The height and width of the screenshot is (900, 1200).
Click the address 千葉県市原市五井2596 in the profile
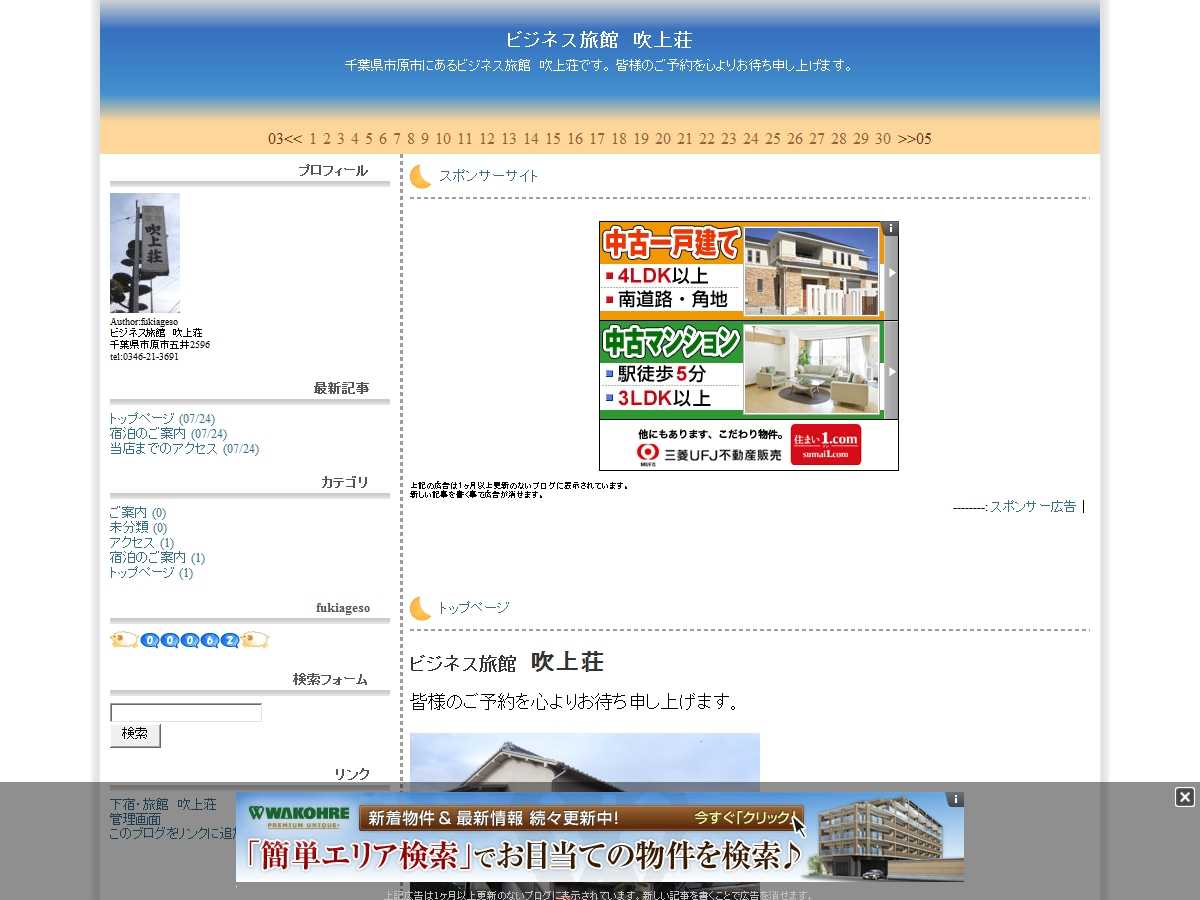(x=160, y=345)
